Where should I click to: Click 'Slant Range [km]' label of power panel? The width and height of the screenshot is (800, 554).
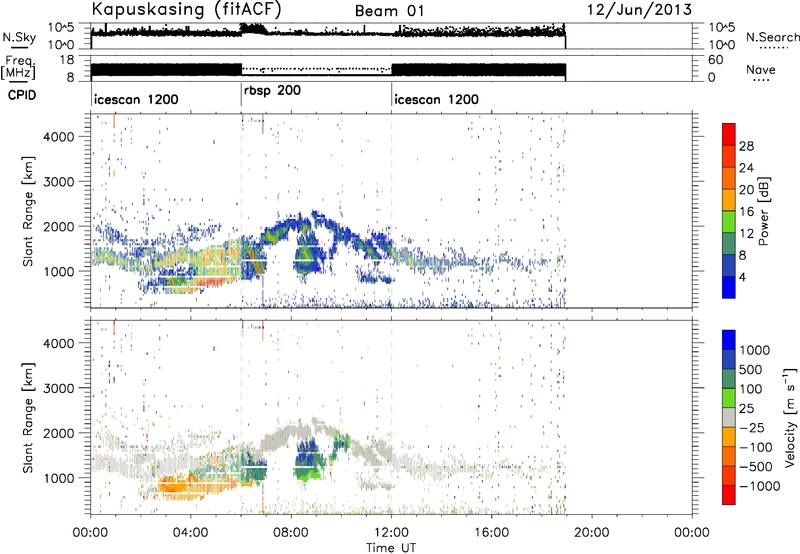29,211
